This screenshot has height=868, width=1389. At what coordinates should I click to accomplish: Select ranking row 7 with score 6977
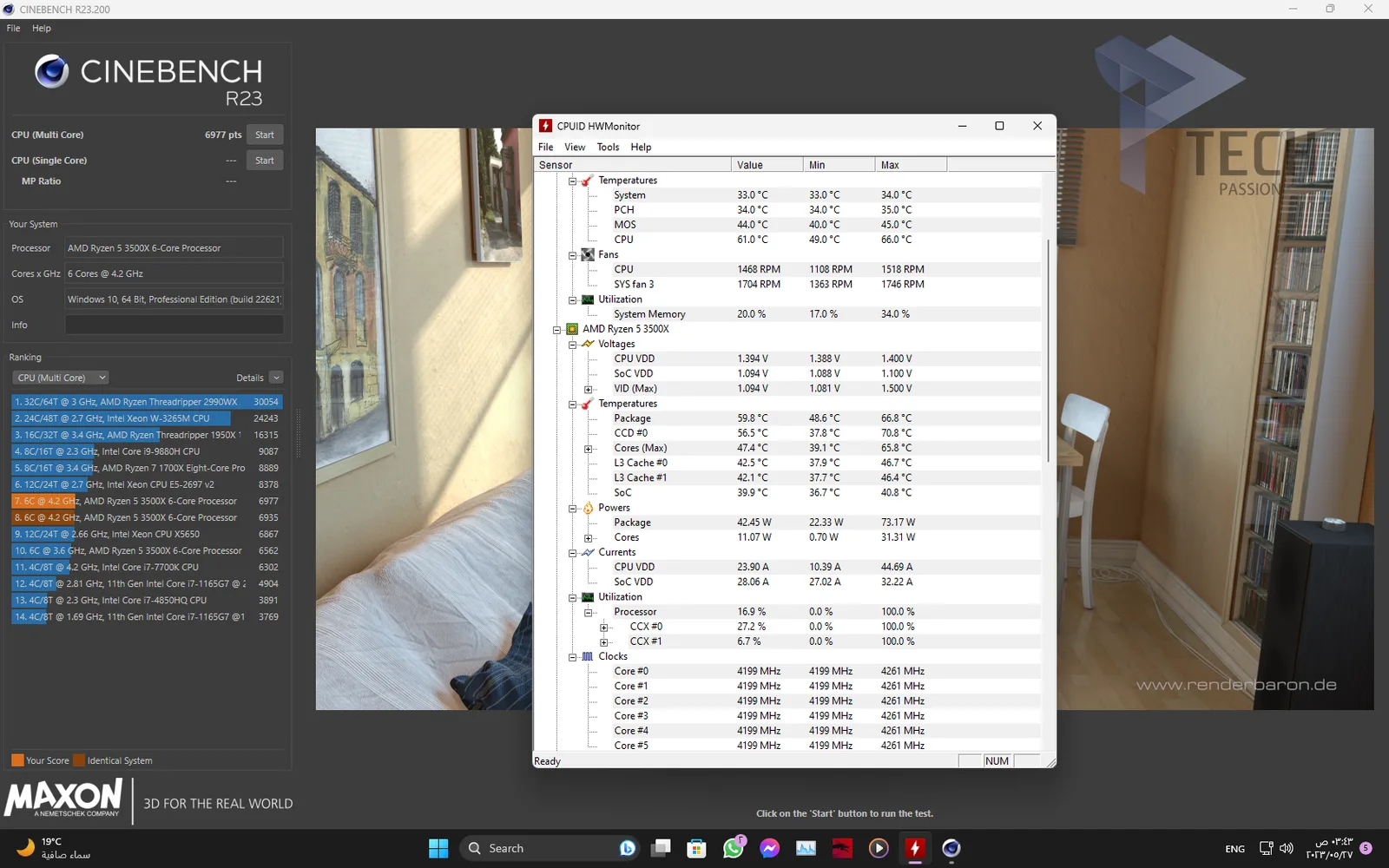click(x=147, y=501)
